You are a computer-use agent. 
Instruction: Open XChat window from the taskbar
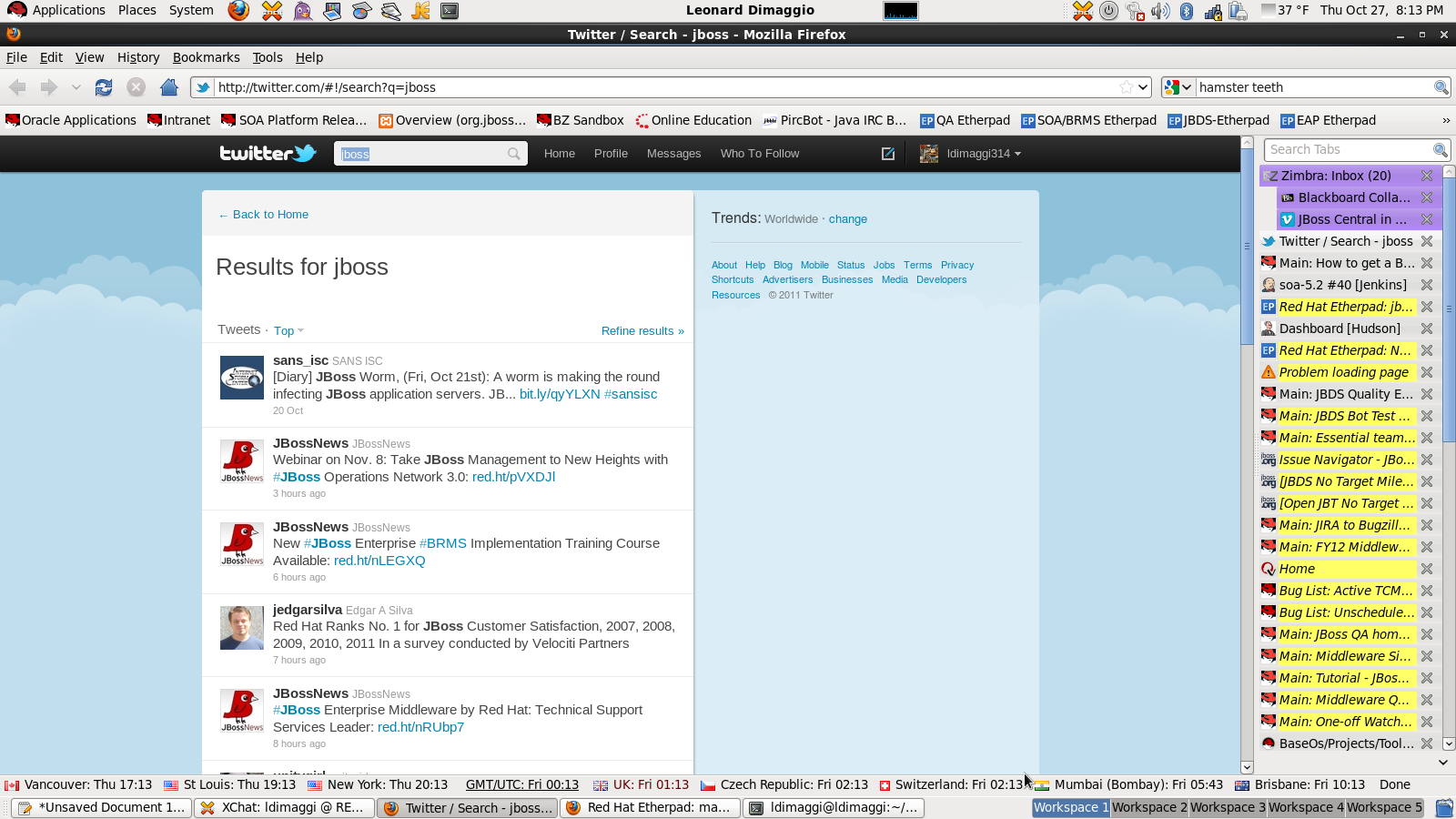(284, 808)
